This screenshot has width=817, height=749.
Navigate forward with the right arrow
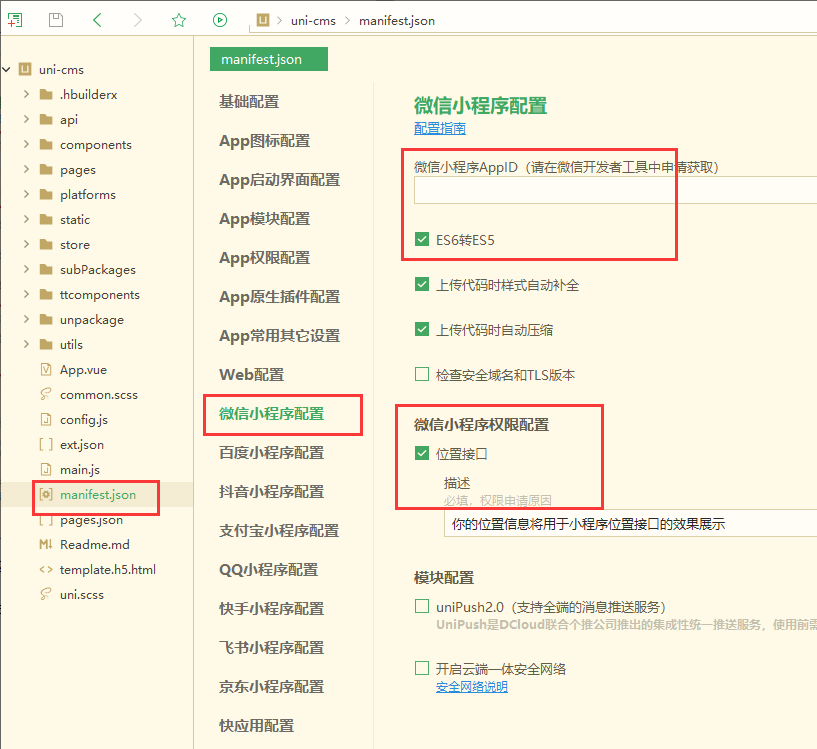[137, 20]
